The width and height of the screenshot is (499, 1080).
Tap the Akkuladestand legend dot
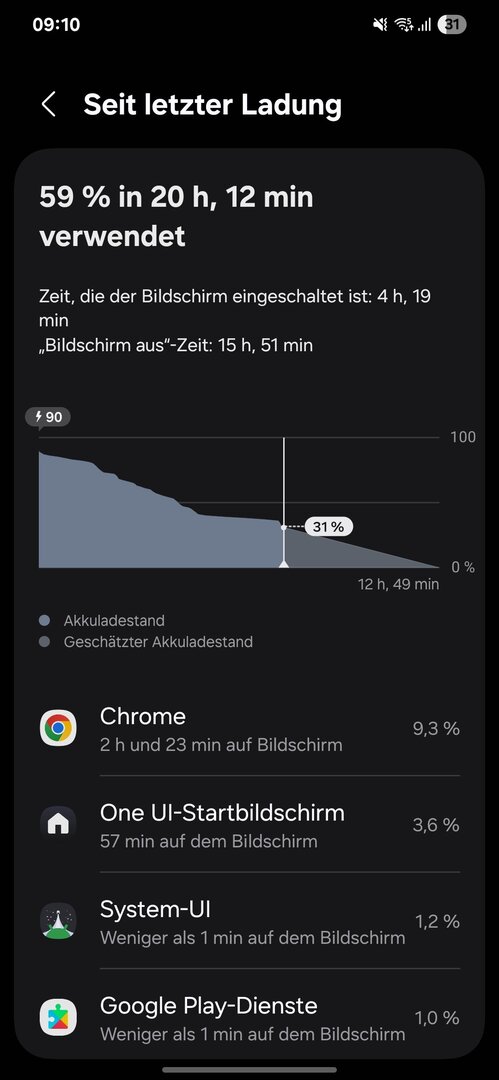(x=45, y=621)
